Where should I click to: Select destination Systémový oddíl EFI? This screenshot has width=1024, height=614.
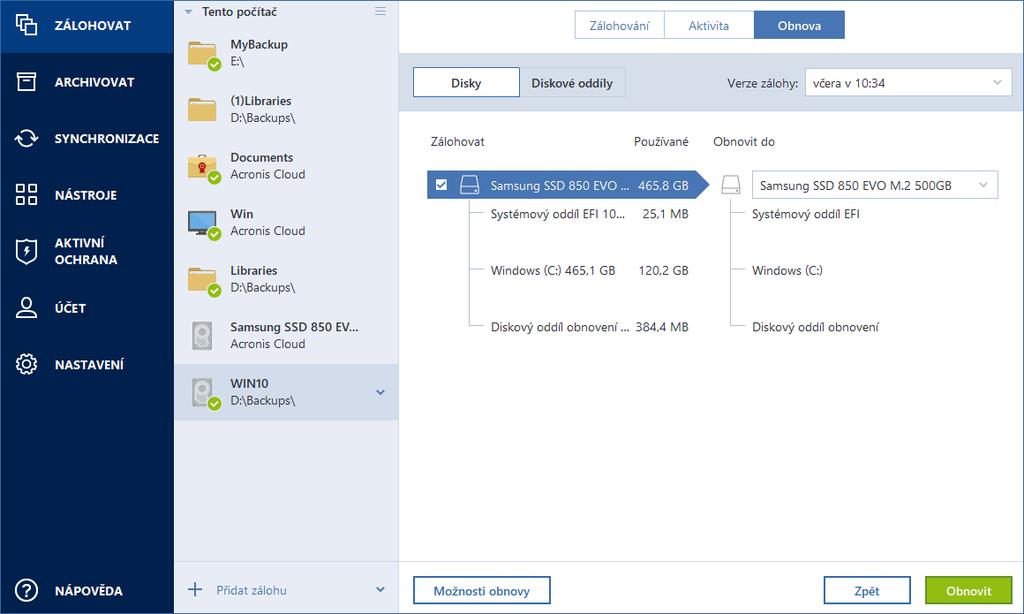click(805, 214)
